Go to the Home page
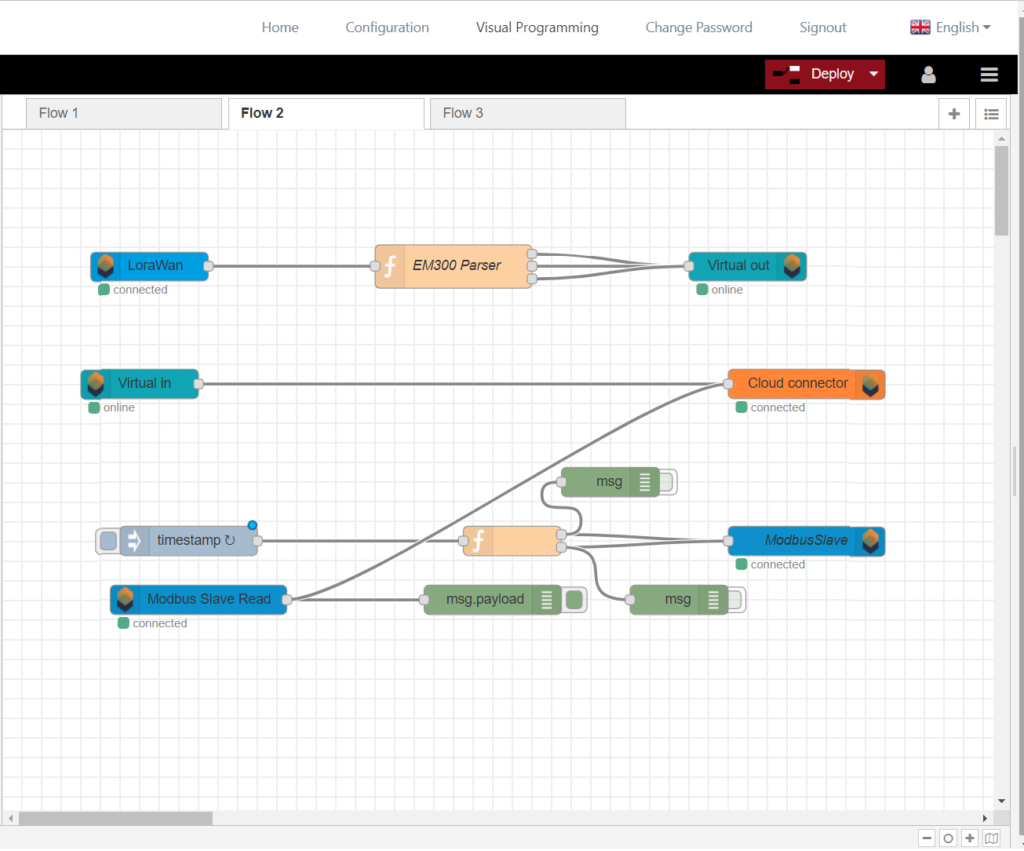This screenshot has height=851, width=1024. [280, 27]
